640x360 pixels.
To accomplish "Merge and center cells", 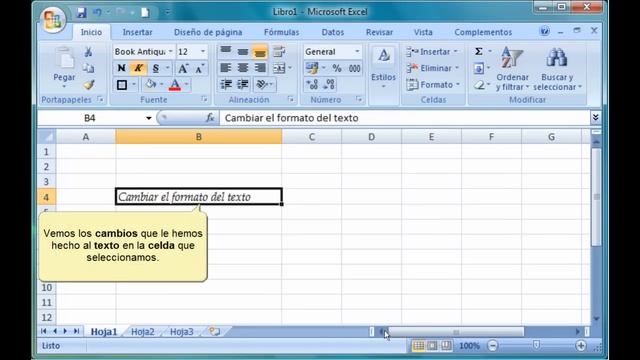I will 279,68.
